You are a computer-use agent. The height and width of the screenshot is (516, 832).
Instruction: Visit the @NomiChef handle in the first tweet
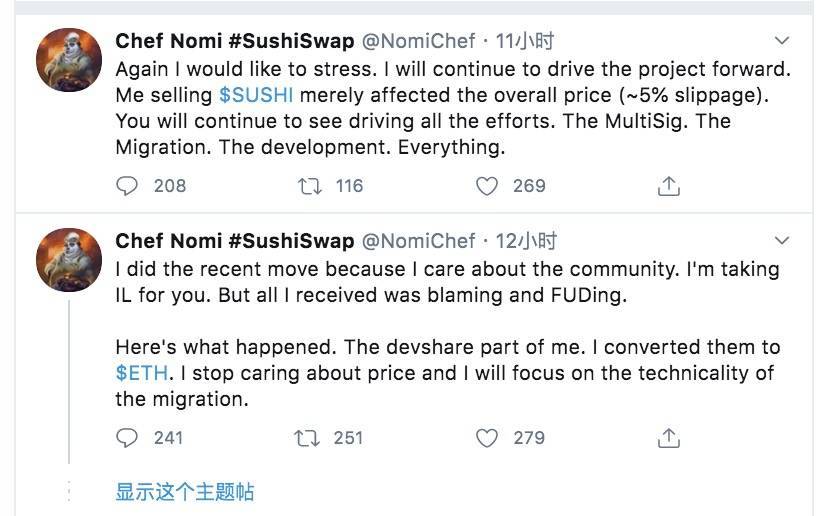(x=417, y=41)
